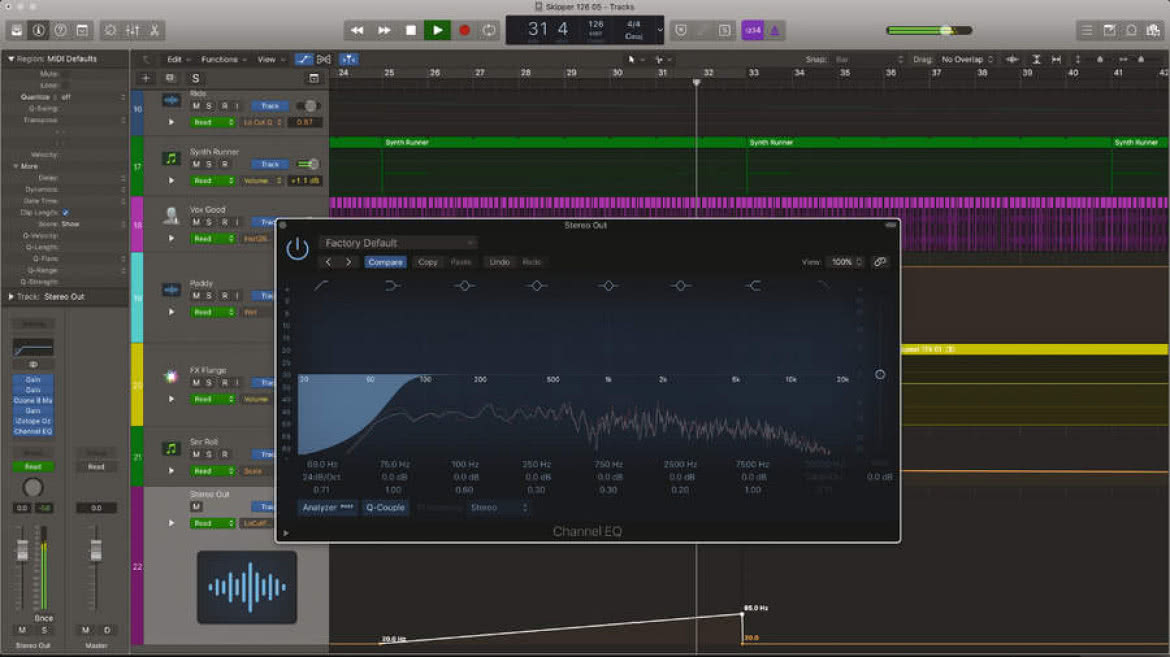Open the Edit menu in Tracks area
The height and width of the screenshot is (657, 1170).
click(x=178, y=60)
